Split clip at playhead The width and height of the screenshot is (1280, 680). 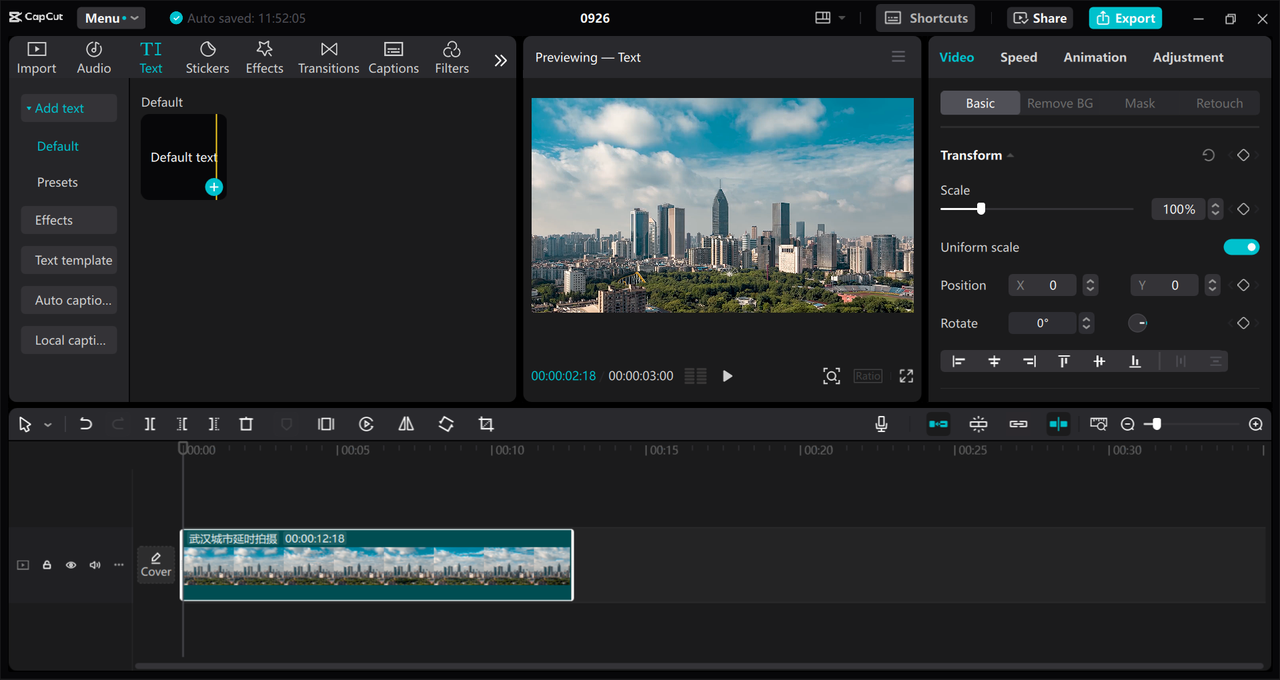[150, 424]
